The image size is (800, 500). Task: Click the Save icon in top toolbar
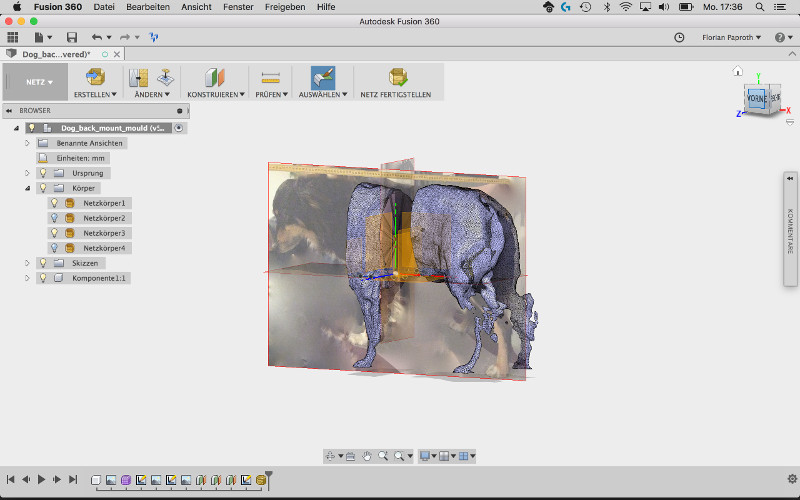[x=72, y=37]
